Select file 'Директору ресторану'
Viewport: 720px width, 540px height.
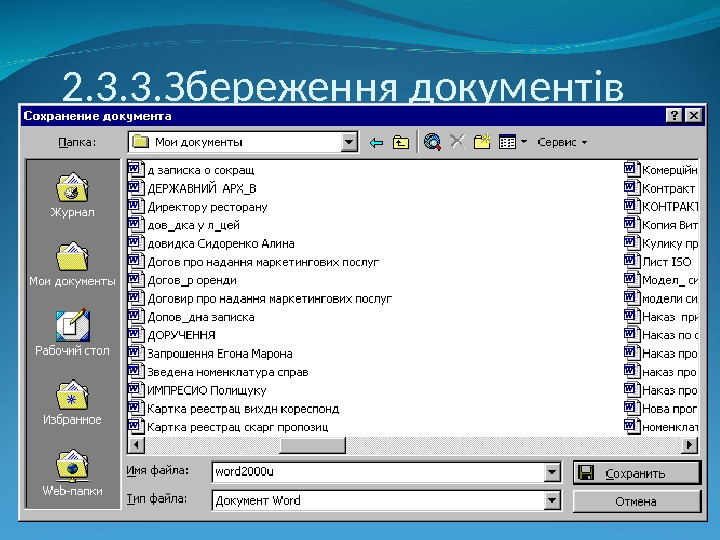tap(207, 207)
